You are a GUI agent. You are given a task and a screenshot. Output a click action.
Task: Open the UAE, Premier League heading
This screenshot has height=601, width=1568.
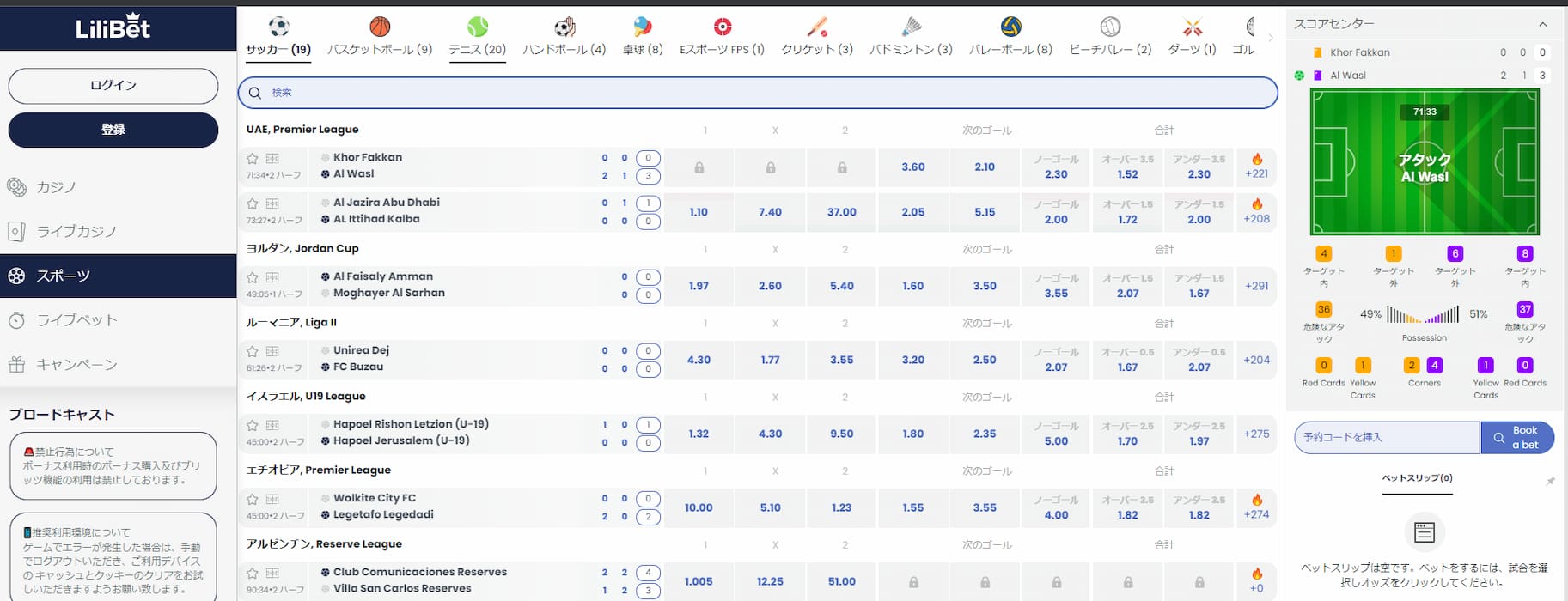coord(302,130)
